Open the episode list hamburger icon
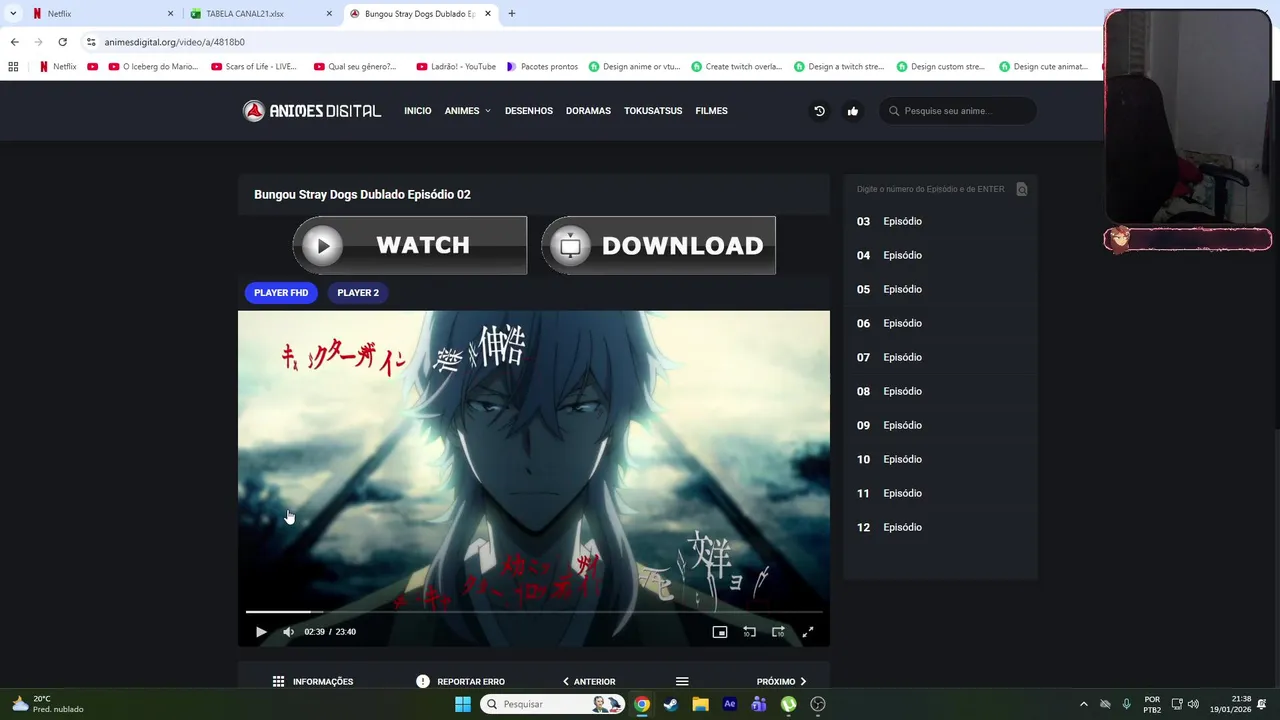Screen dimensions: 1280x720 pyautogui.click(x=682, y=681)
